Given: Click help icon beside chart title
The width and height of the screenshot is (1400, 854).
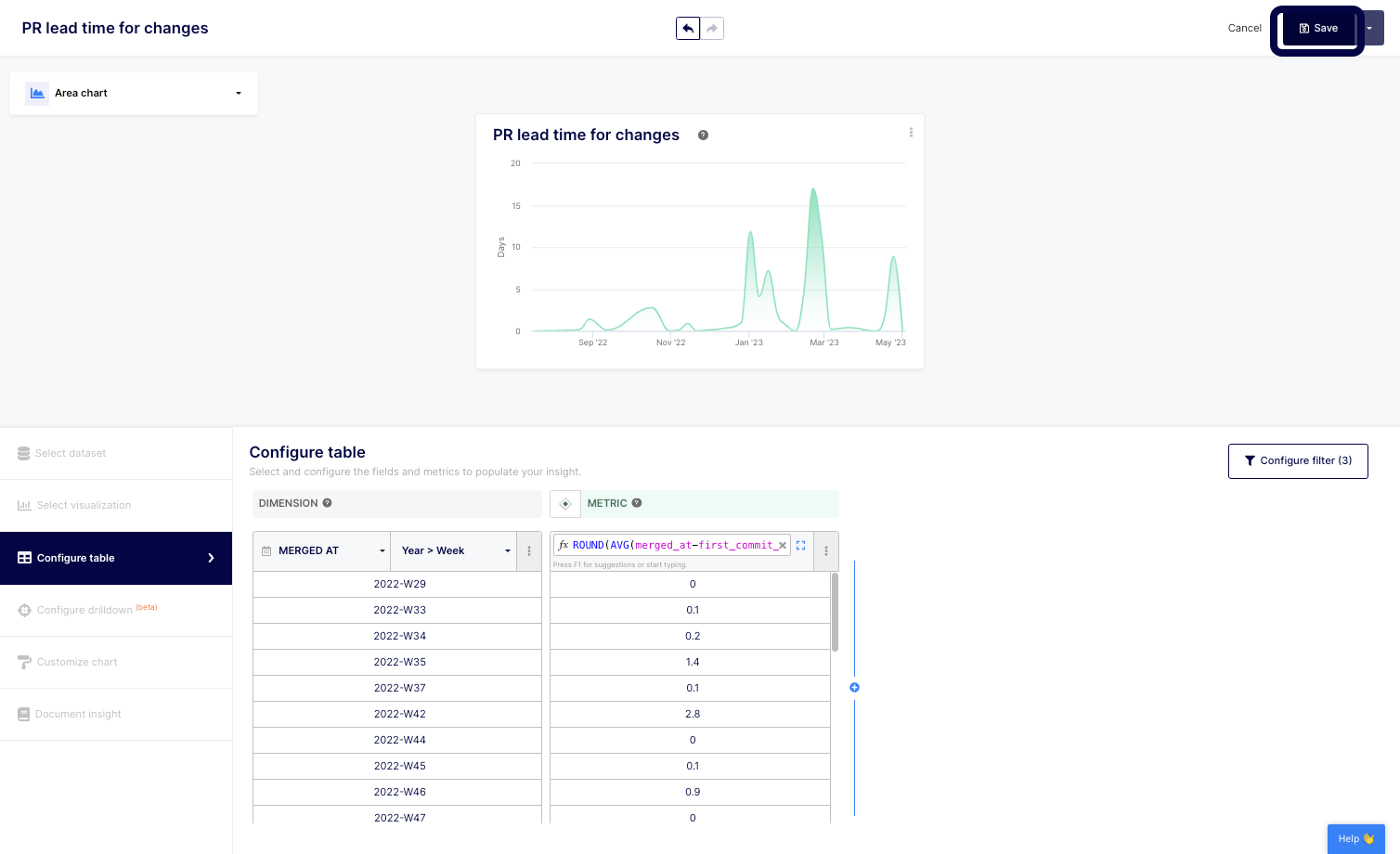Looking at the screenshot, I should [x=703, y=136].
